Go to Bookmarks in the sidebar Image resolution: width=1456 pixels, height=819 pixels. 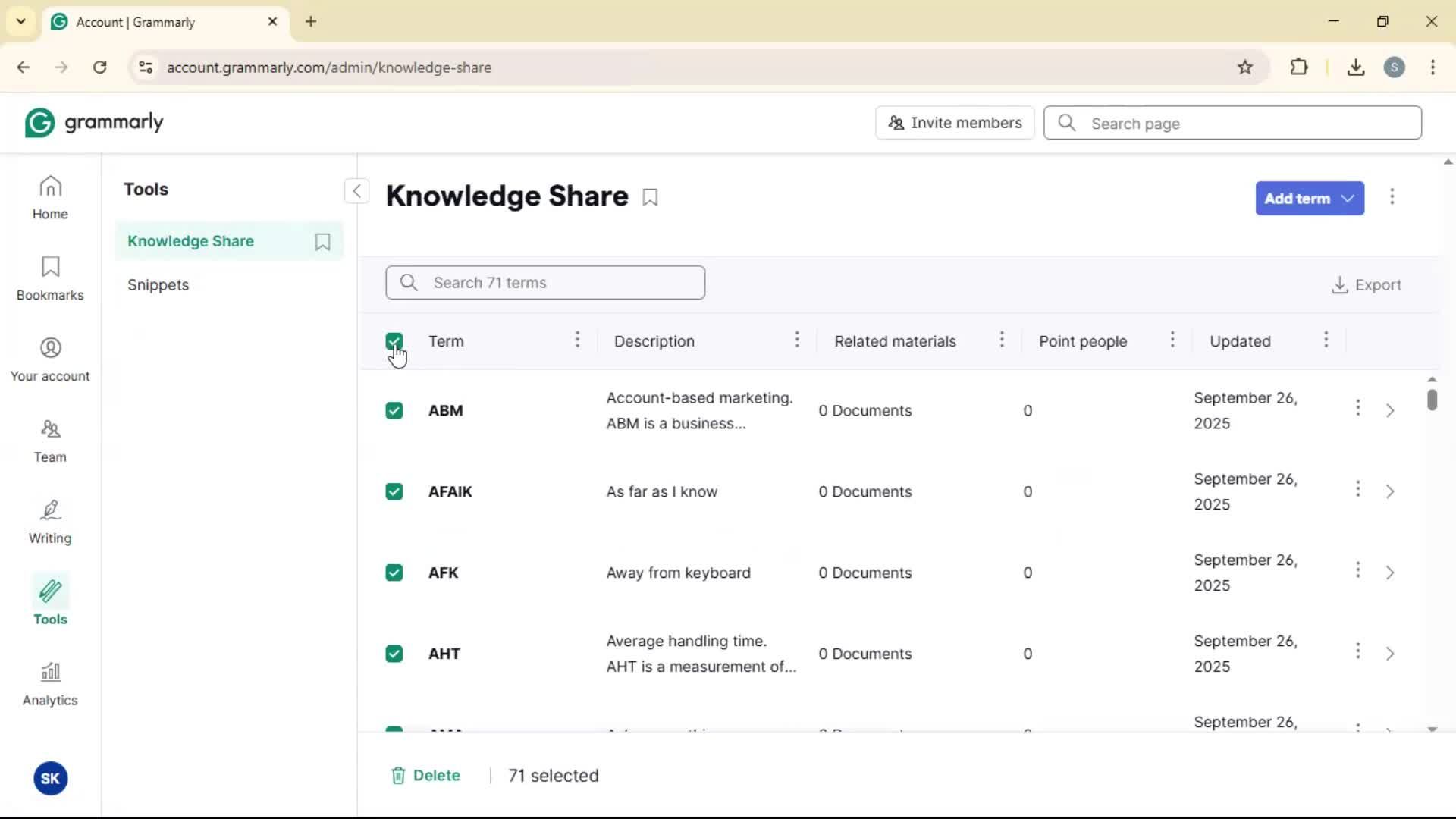pyautogui.click(x=50, y=278)
